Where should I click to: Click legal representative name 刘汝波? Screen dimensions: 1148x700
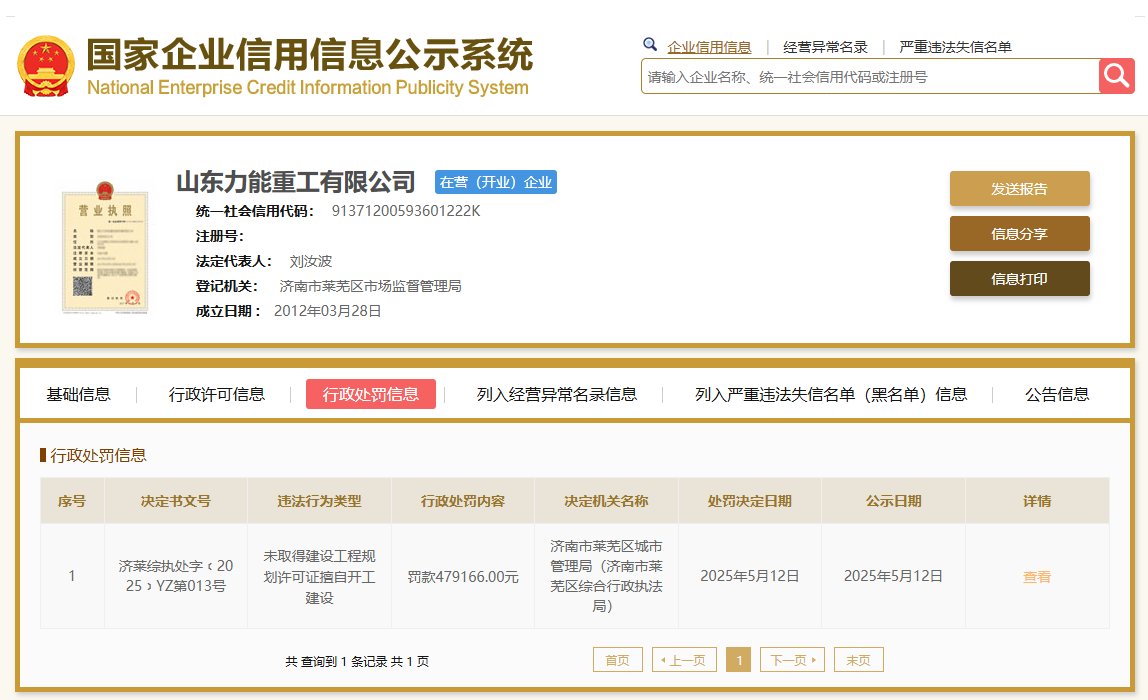(310, 261)
